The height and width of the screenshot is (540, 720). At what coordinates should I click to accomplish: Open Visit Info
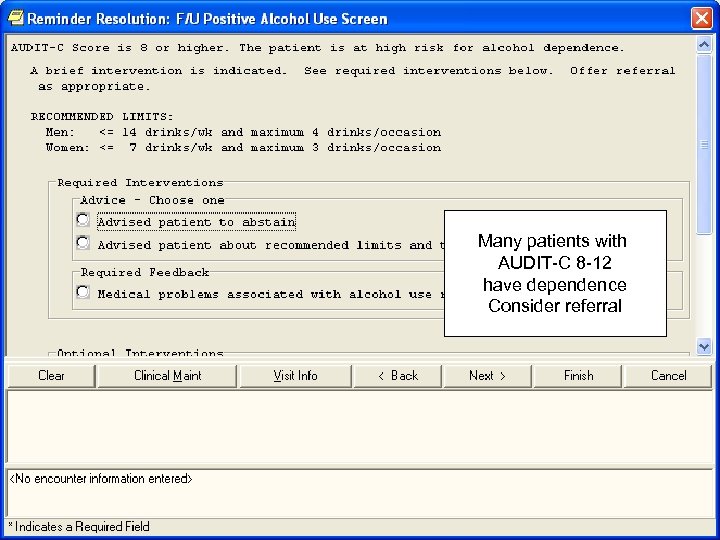coord(295,376)
